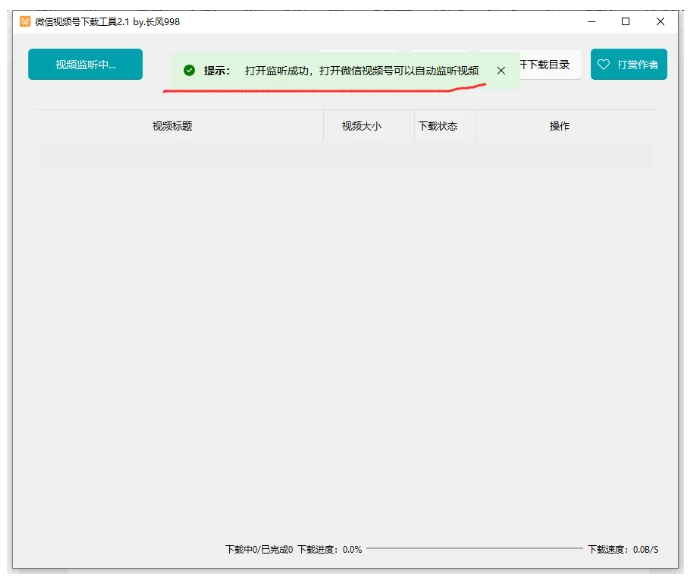
Task: Close the 微信视频号下载工具 window
Action: 660,21
